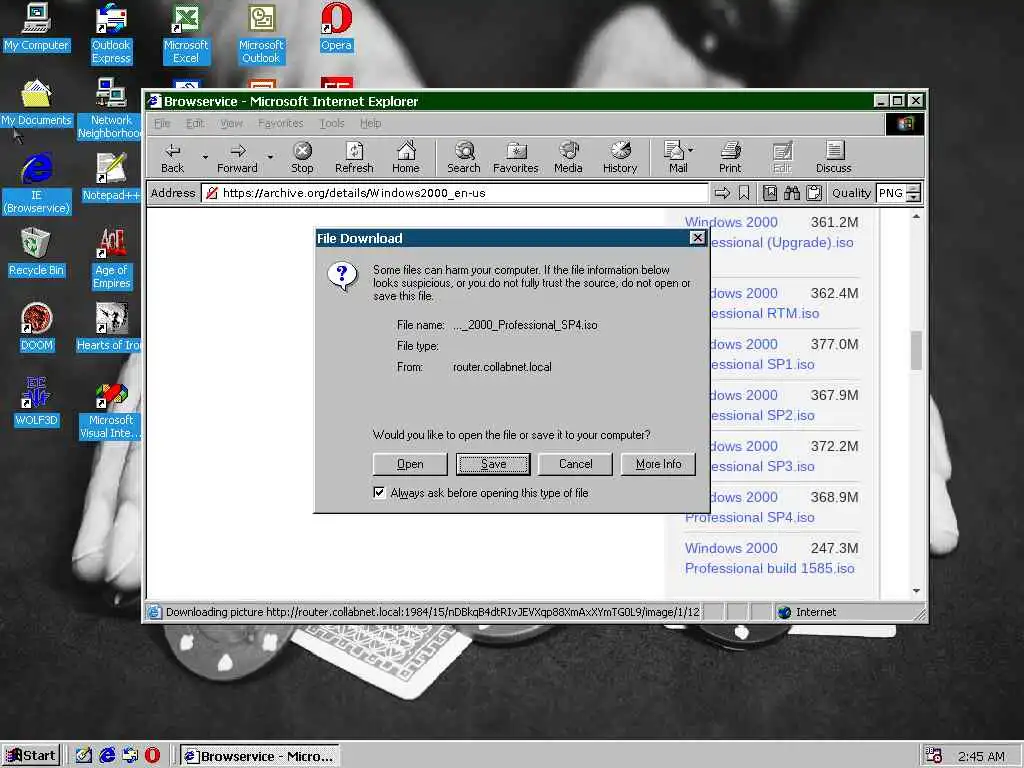Select the WOLF3D desktop icon
This screenshot has height=768, width=1024.
(x=36, y=402)
